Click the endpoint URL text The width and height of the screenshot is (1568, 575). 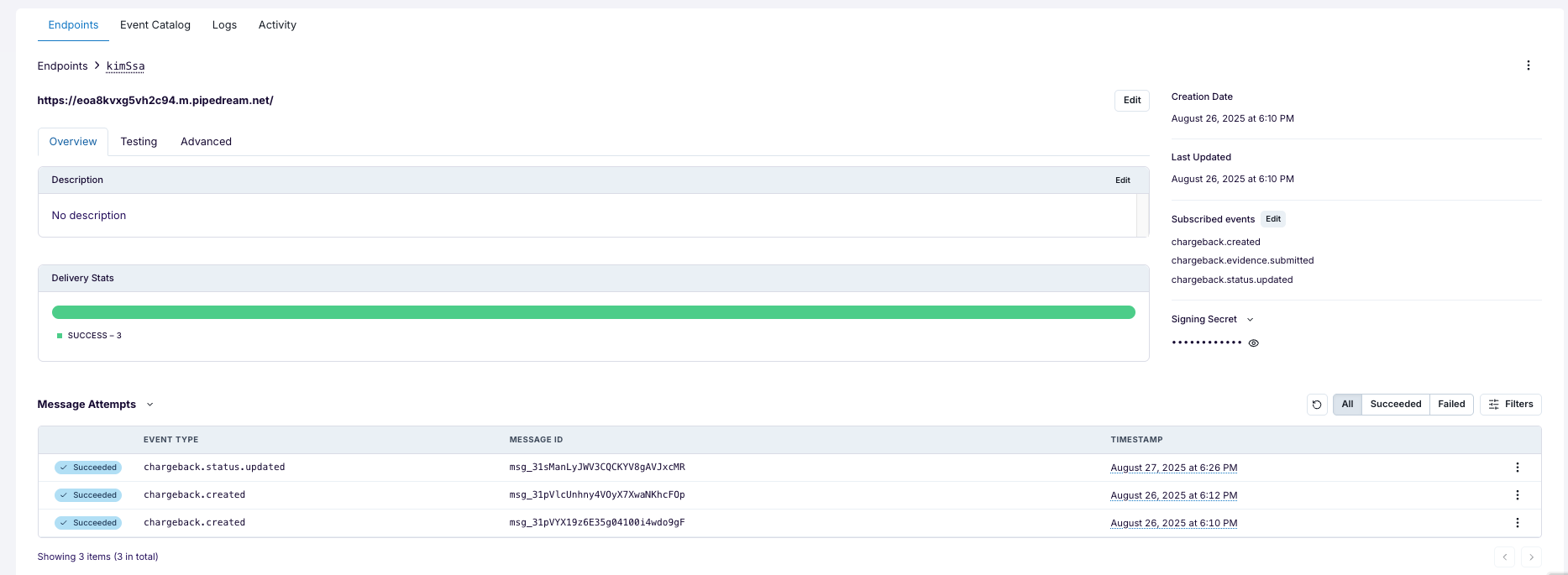point(155,101)
